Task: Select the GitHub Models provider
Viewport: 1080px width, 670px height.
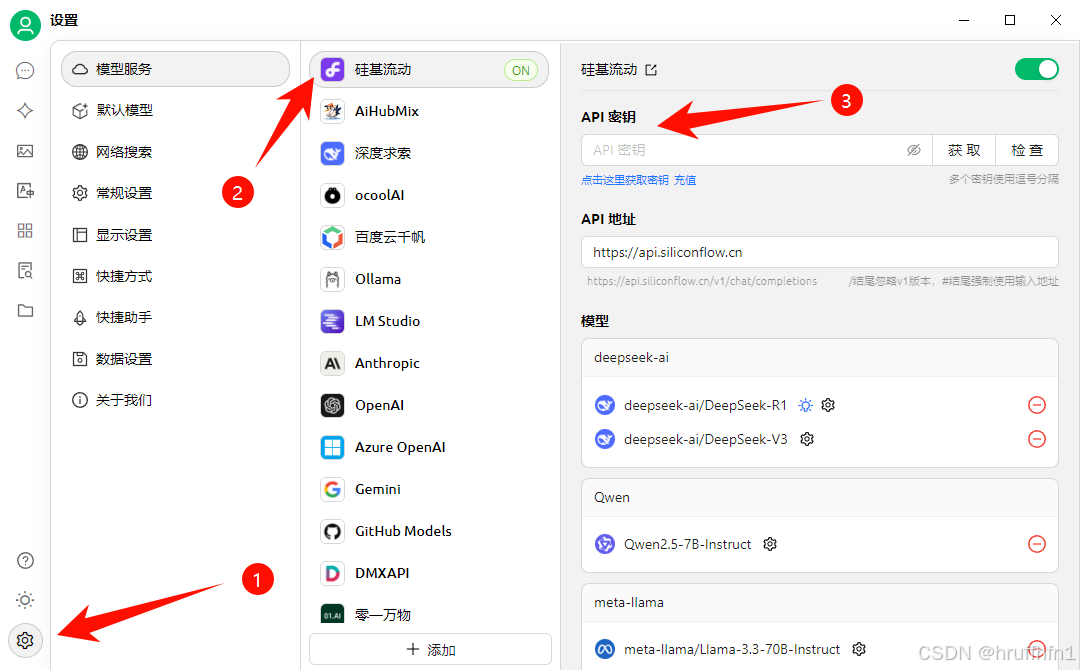Action: click(428, 531)
